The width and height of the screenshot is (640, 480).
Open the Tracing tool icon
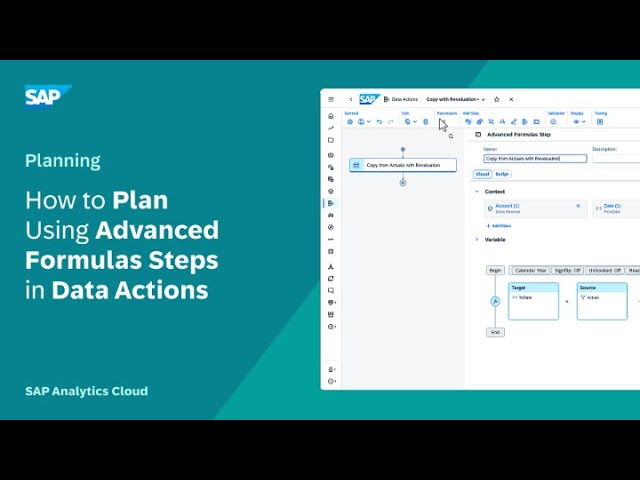click(600, 122)
